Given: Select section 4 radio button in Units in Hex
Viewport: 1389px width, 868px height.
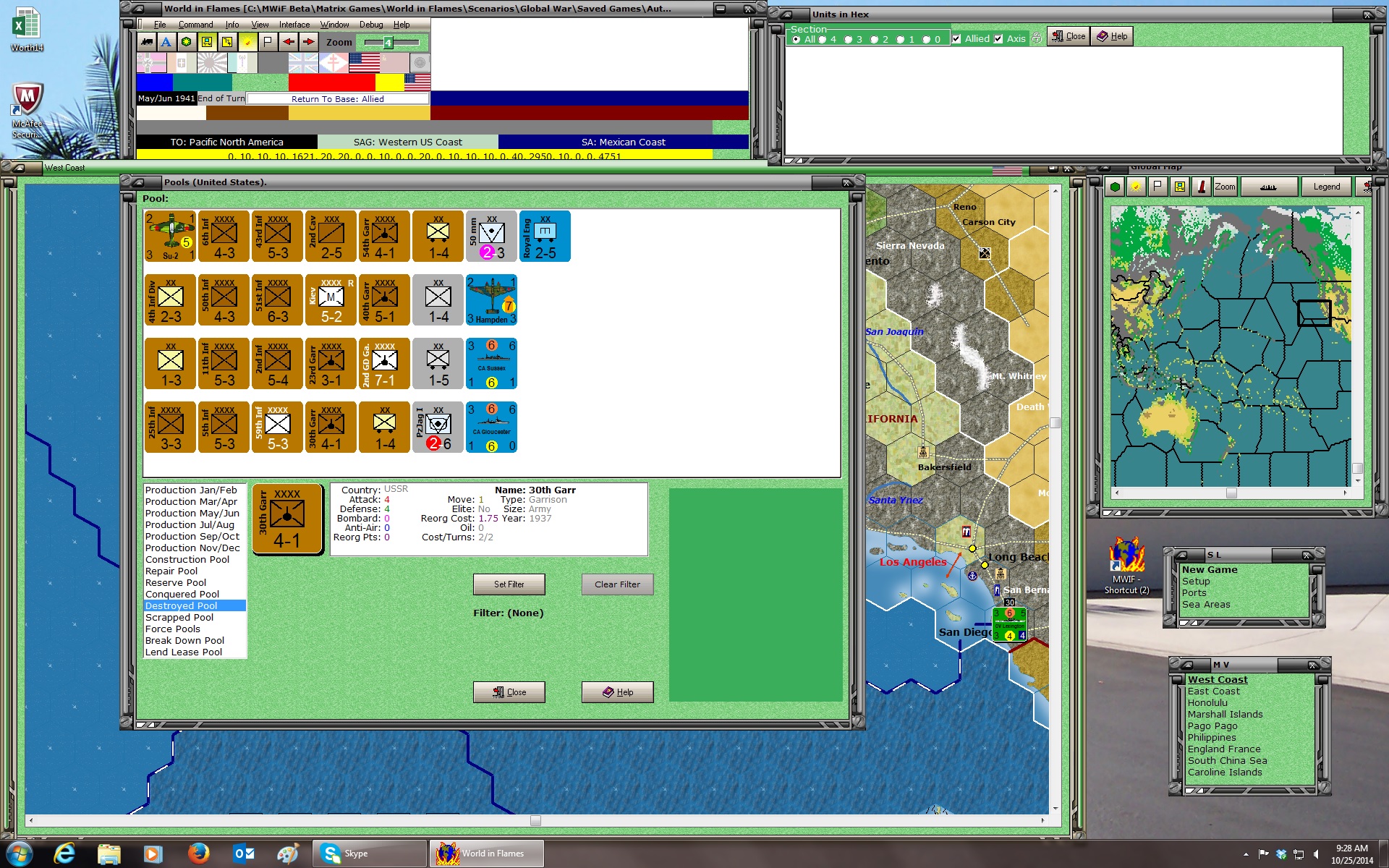Looking at the screenshot, I should tap(823, 39).
